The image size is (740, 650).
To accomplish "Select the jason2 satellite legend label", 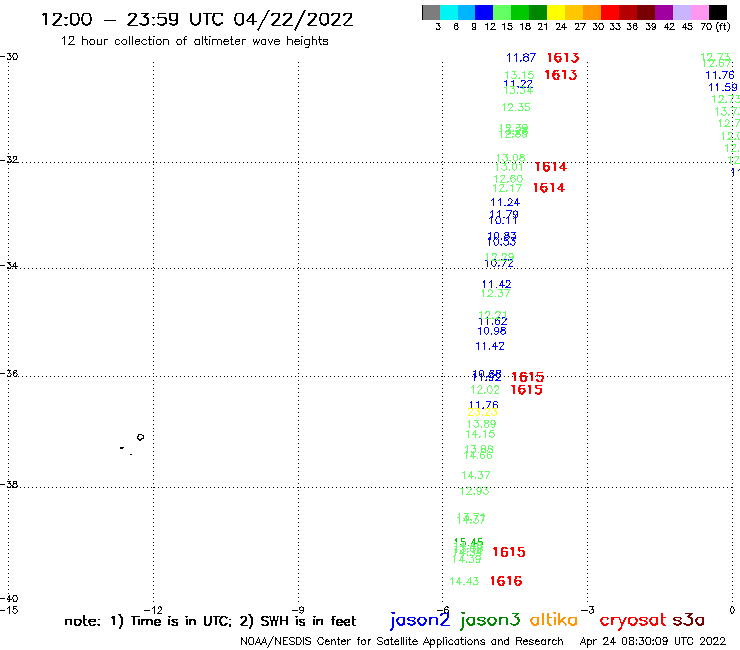I will point(420,620).
